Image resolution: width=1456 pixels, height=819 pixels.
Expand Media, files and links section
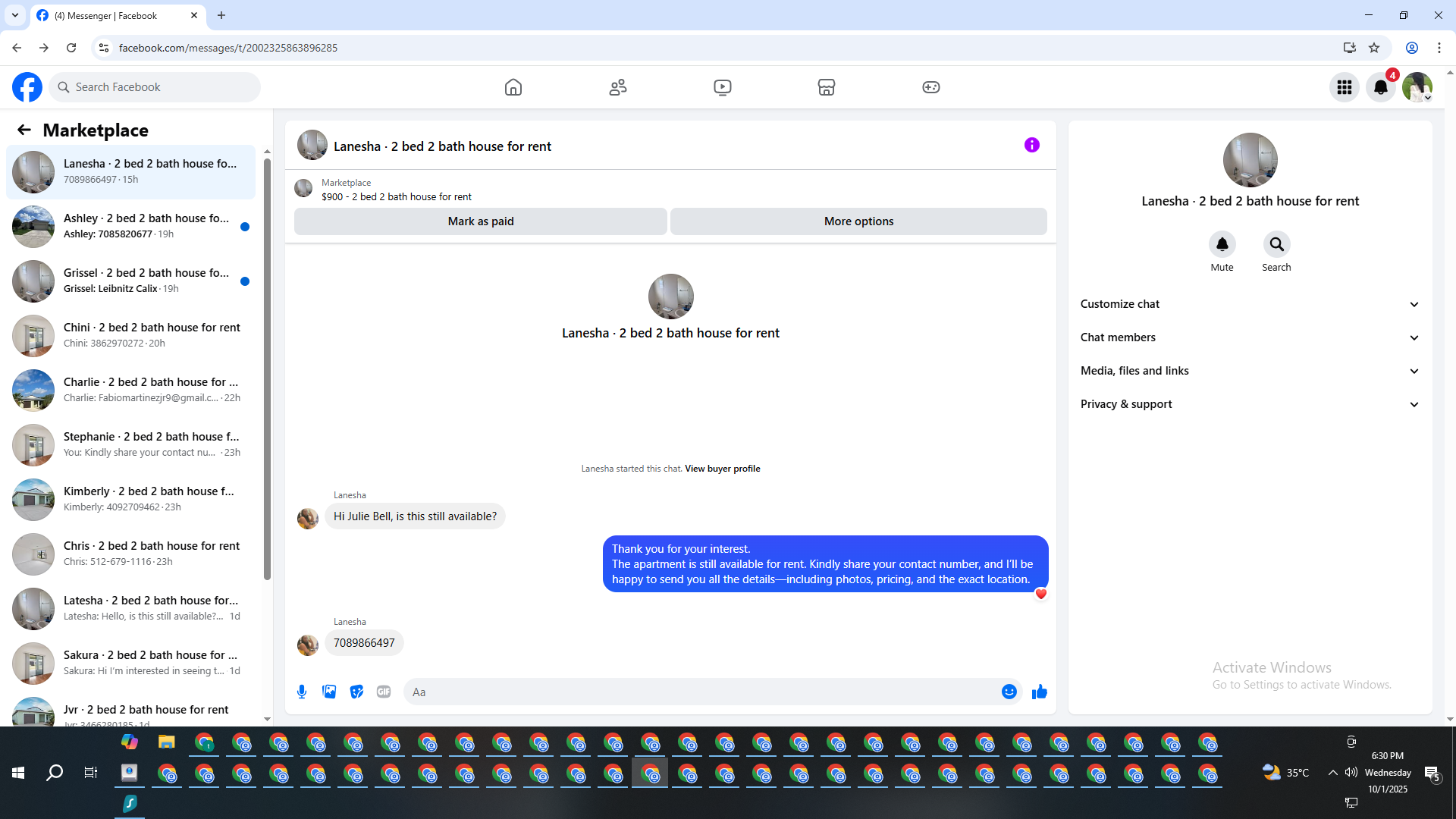1250,371
